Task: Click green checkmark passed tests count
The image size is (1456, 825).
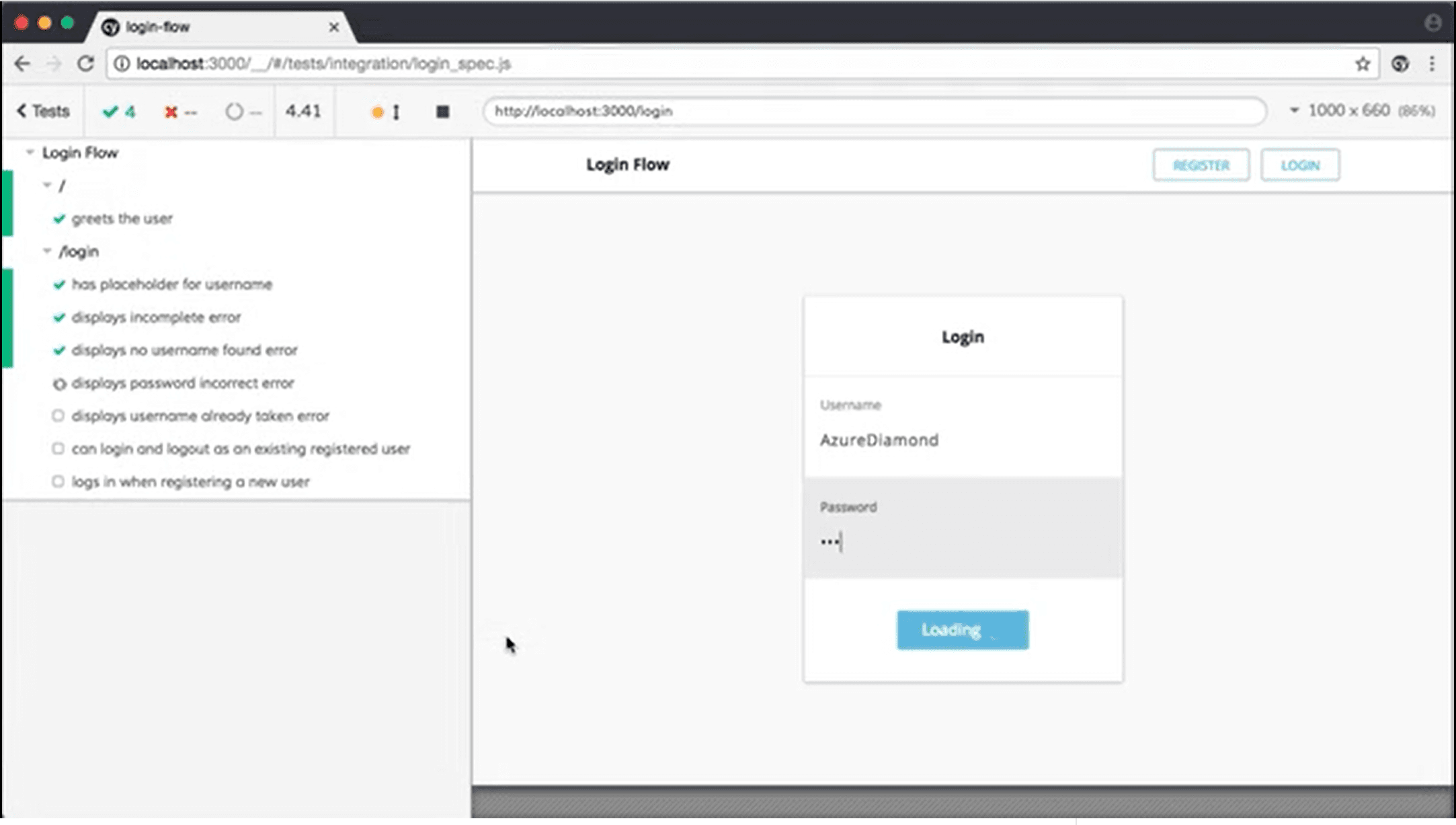Action: coord(118,112)
